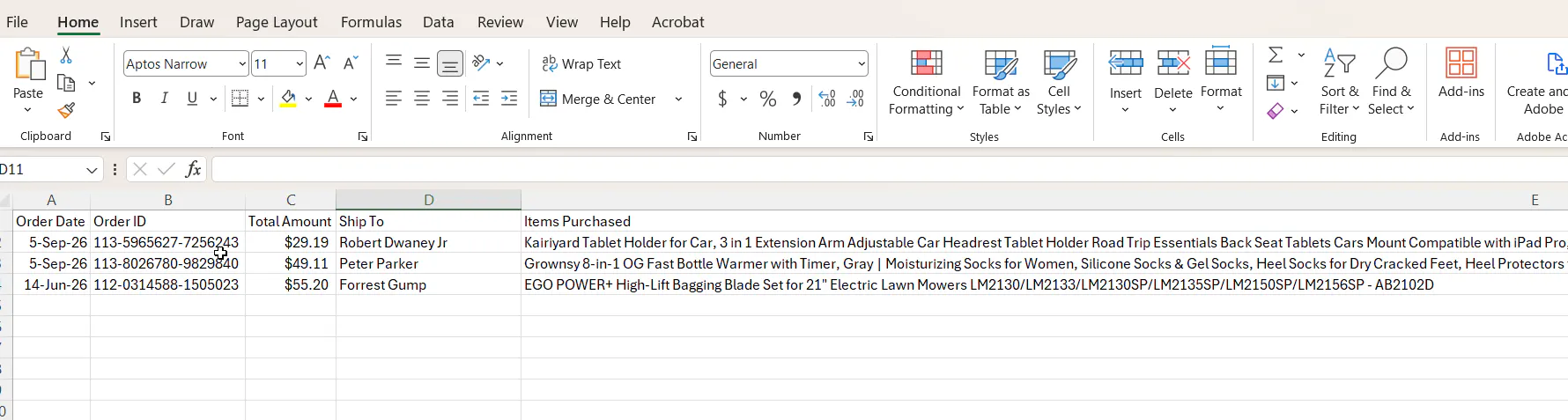1568x420 pixels.
Task: Apply Accounting dollar number format
Action: [x=722, y=99]
